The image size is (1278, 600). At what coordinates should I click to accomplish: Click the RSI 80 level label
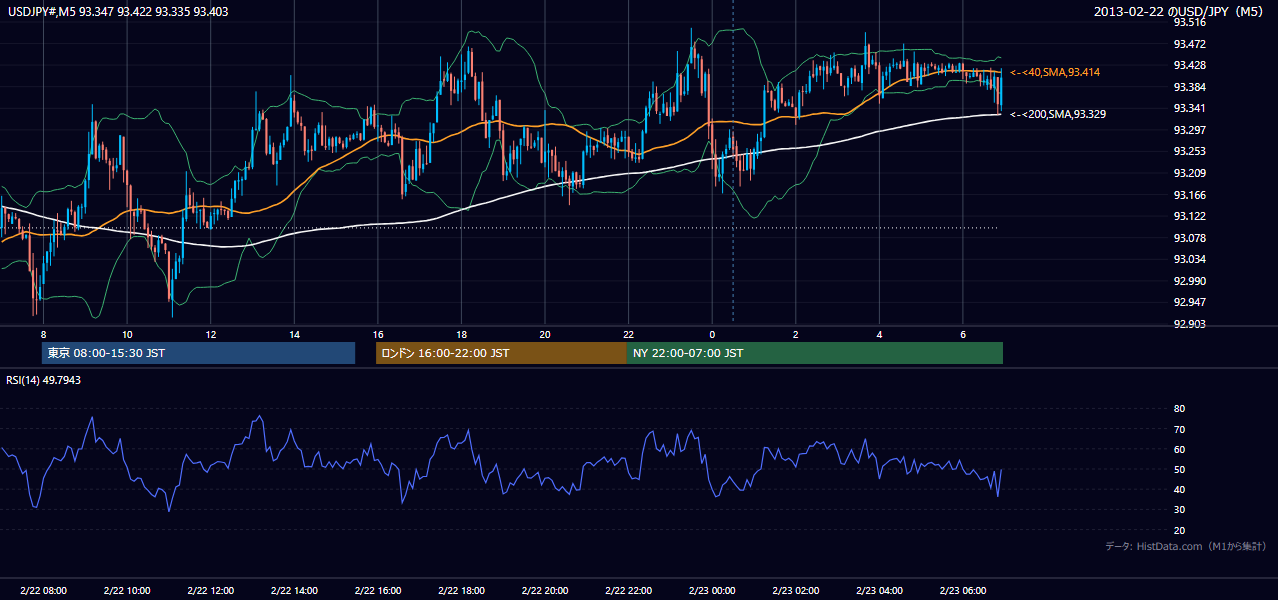tap(1179, 409)
